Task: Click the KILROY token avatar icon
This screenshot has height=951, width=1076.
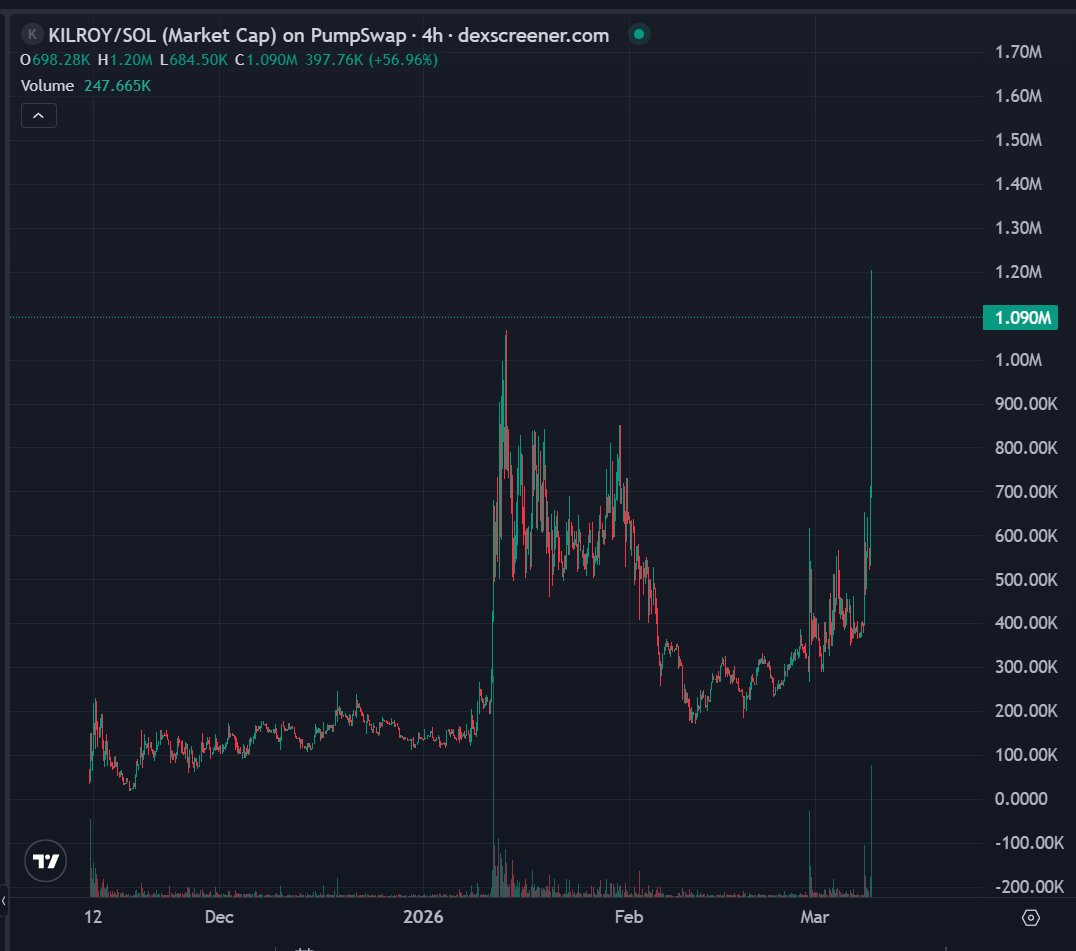Action: tap(32, 34)
